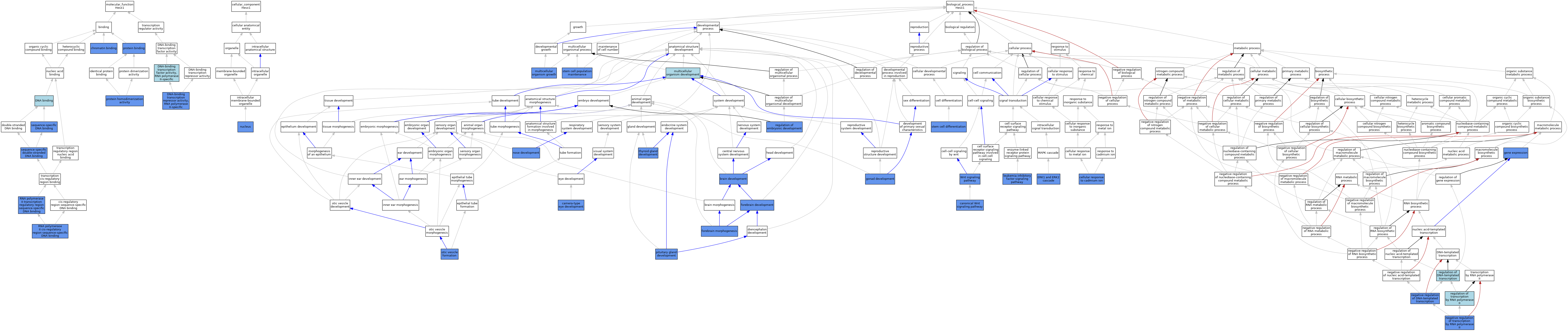Select the blue "protein binding" node
The width and height of the screenshot is (1568, 331).
(134, 48)
